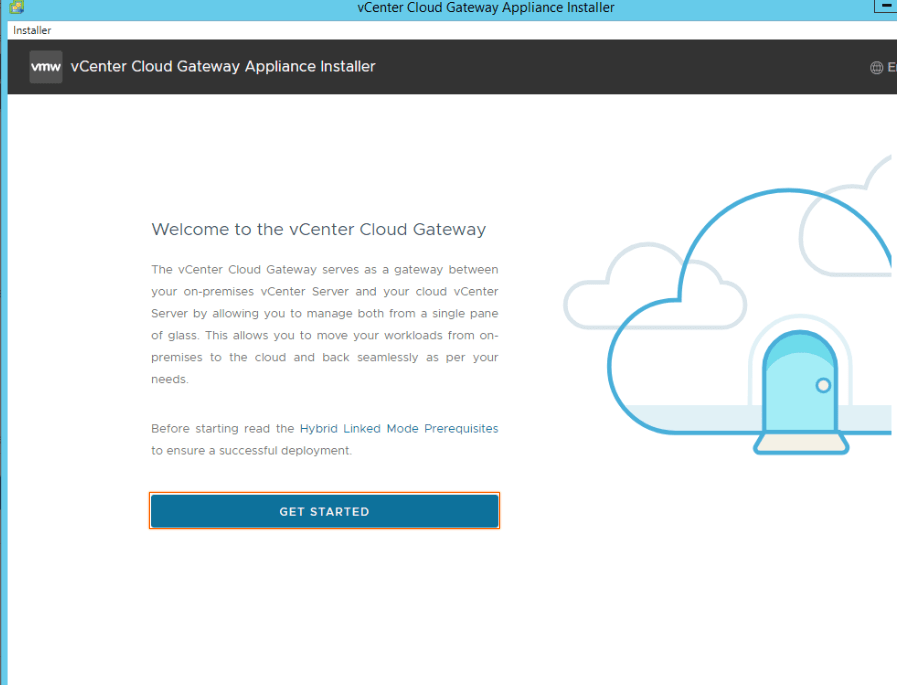Minimize the installer window

886,7
